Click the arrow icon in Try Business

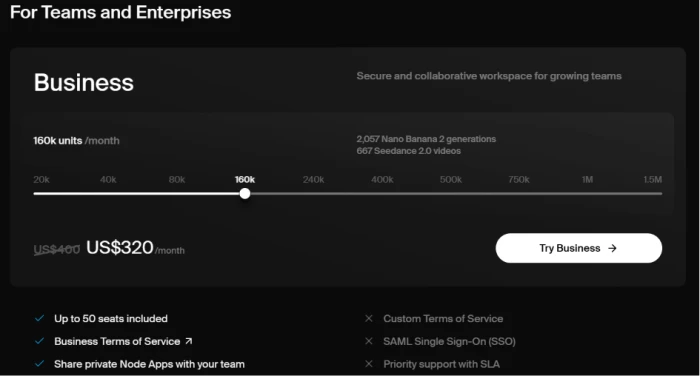pyautogui.click(x=612, y=248)
